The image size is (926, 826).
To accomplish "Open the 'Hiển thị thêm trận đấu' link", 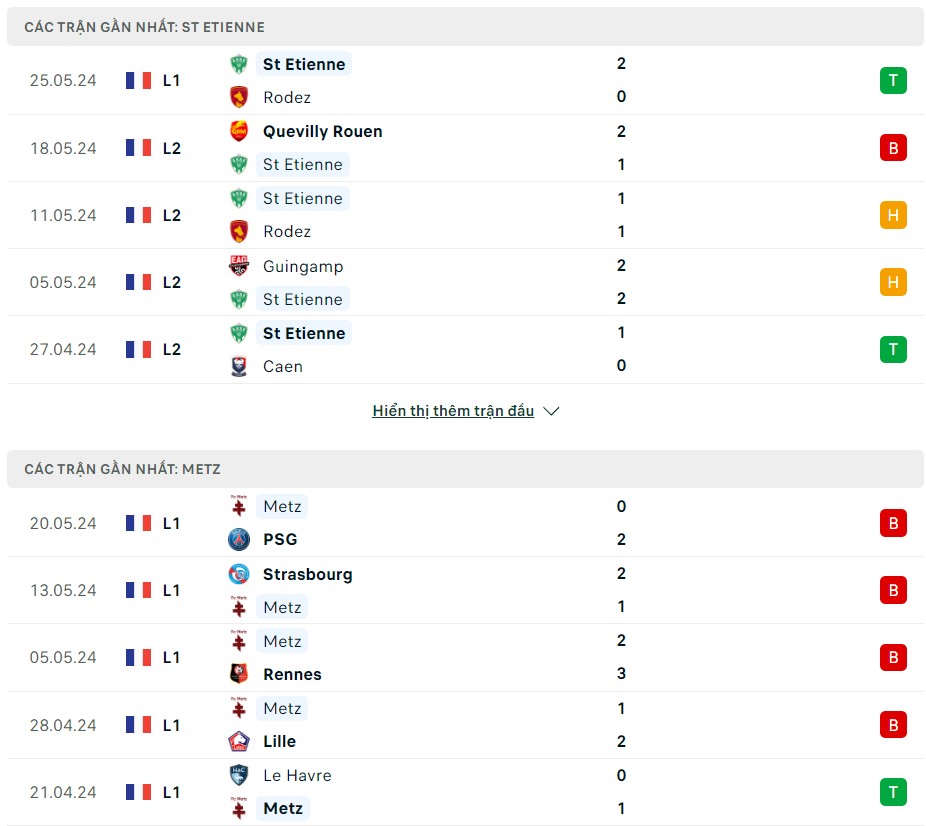I will (x=453, y=411).
